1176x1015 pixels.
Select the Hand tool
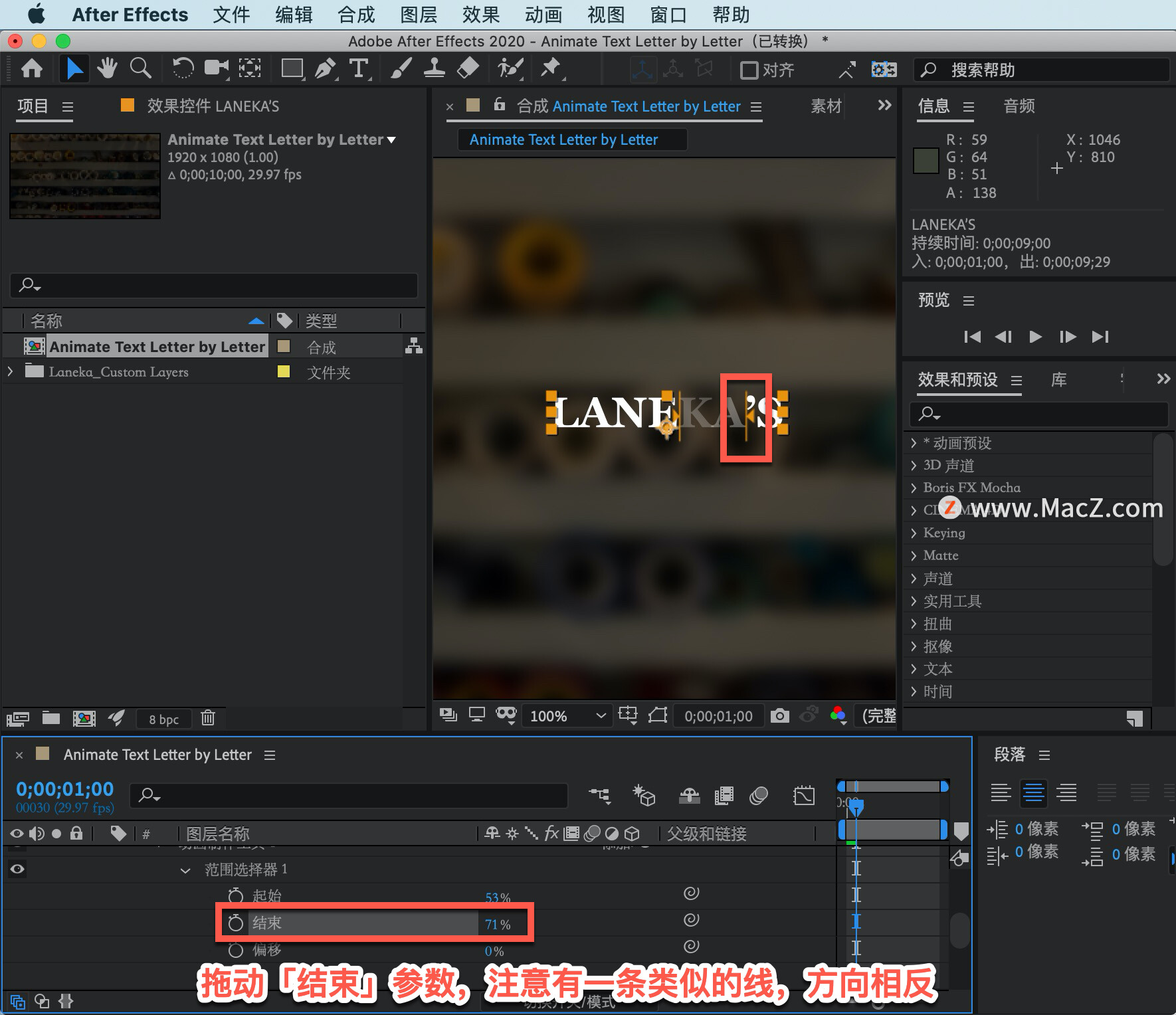pyautogui.click(x=107, y=68)
